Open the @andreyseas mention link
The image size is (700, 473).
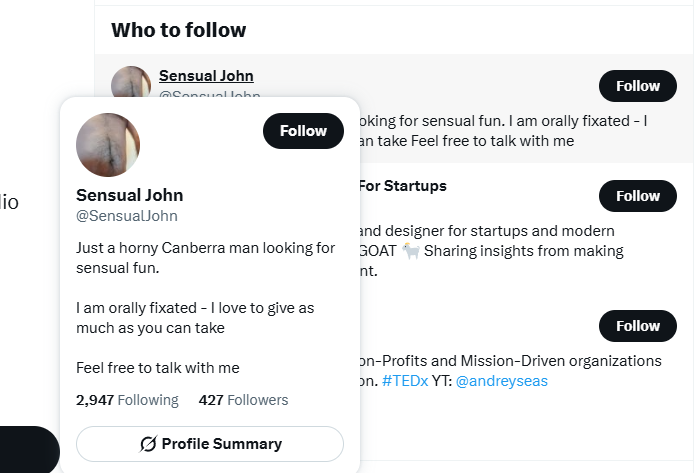pyautogui.click(x=501, y=381)
